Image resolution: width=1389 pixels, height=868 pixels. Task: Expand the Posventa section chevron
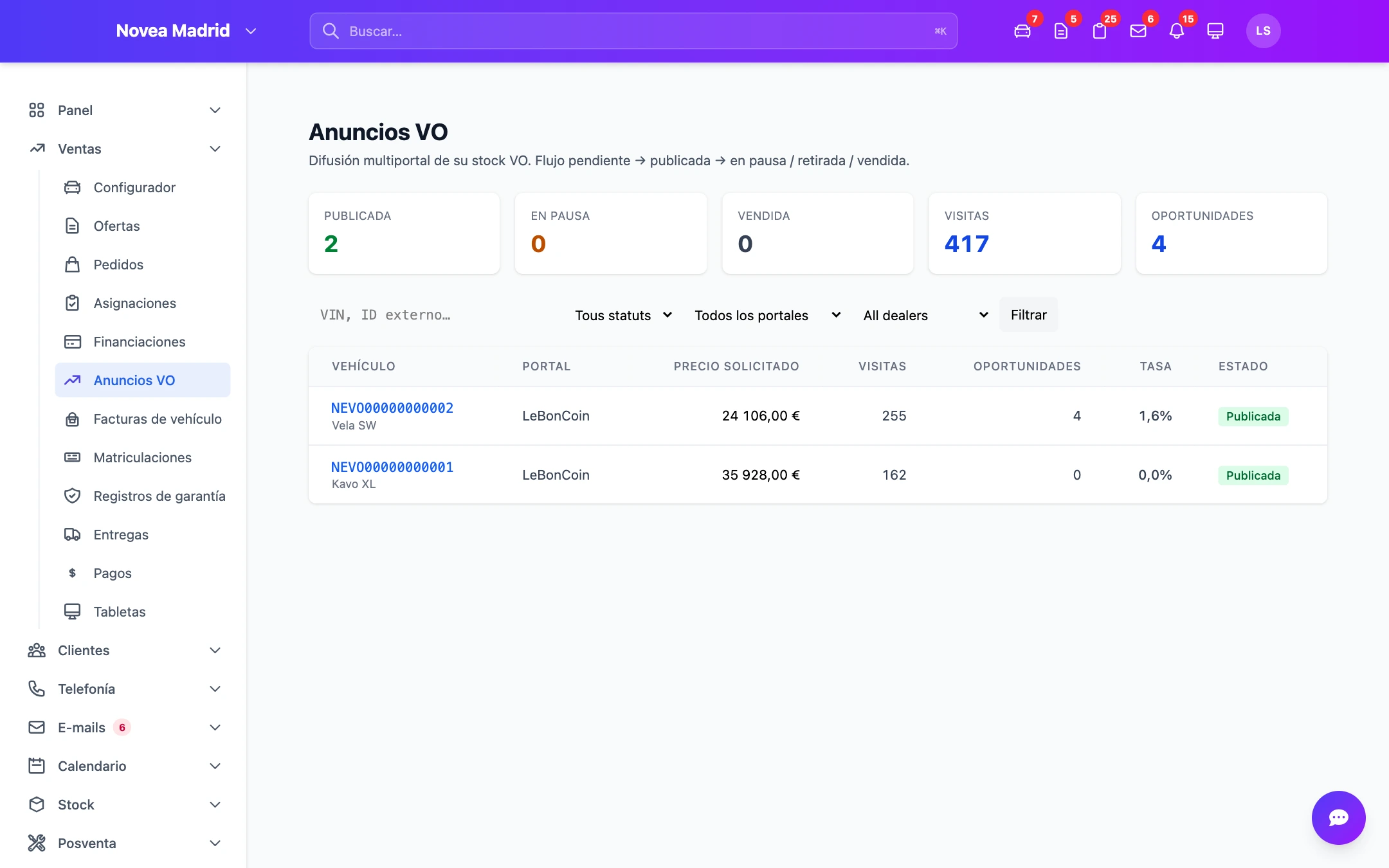[215, 843]
